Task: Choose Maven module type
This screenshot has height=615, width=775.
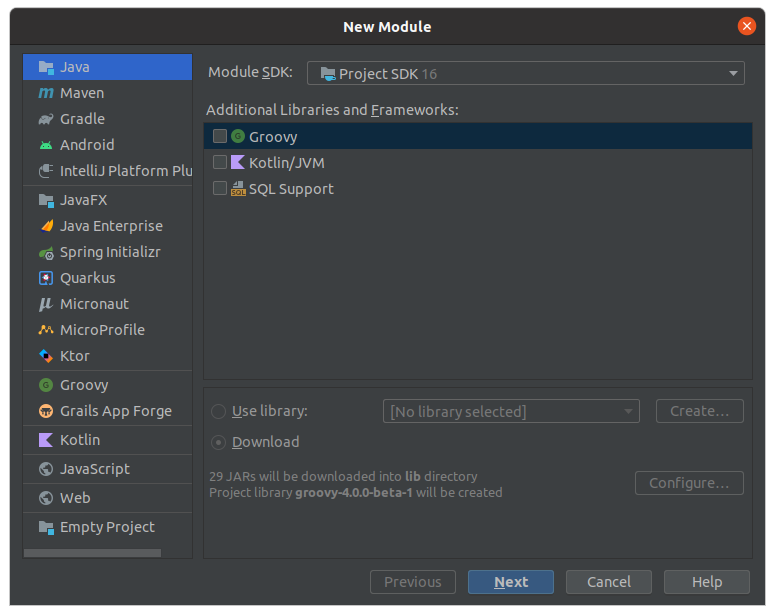Action: pyautogui.click(x=107, y=93)
